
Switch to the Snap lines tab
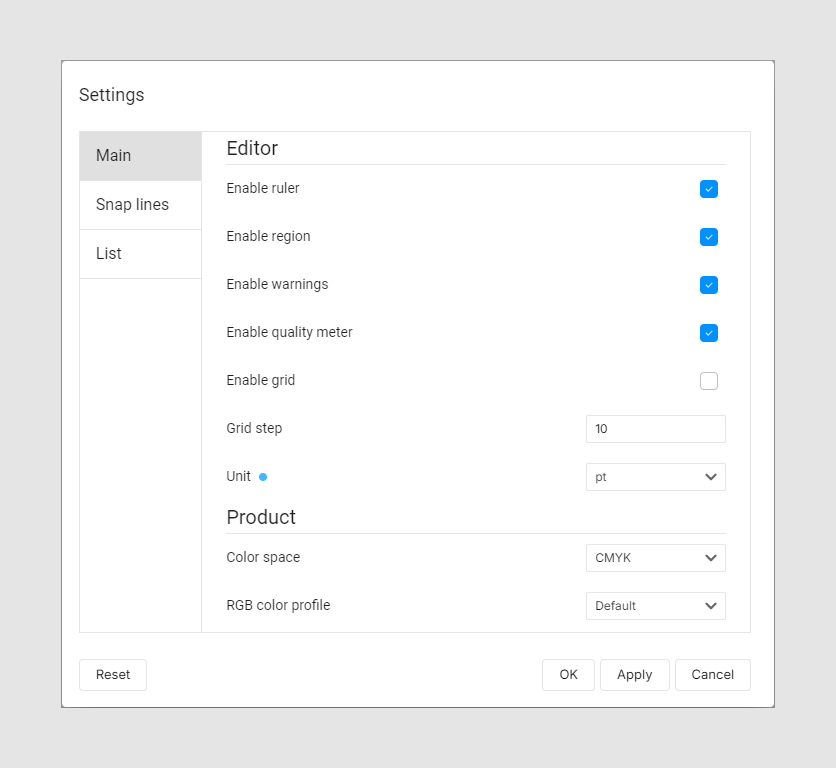[132, 204]
